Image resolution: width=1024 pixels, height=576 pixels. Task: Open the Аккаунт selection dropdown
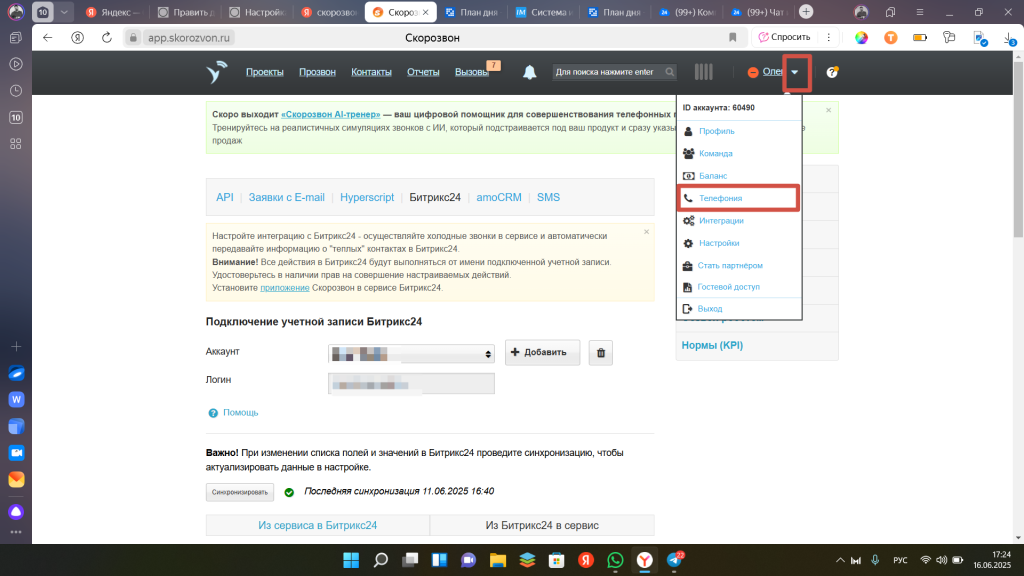coord(411,353)
